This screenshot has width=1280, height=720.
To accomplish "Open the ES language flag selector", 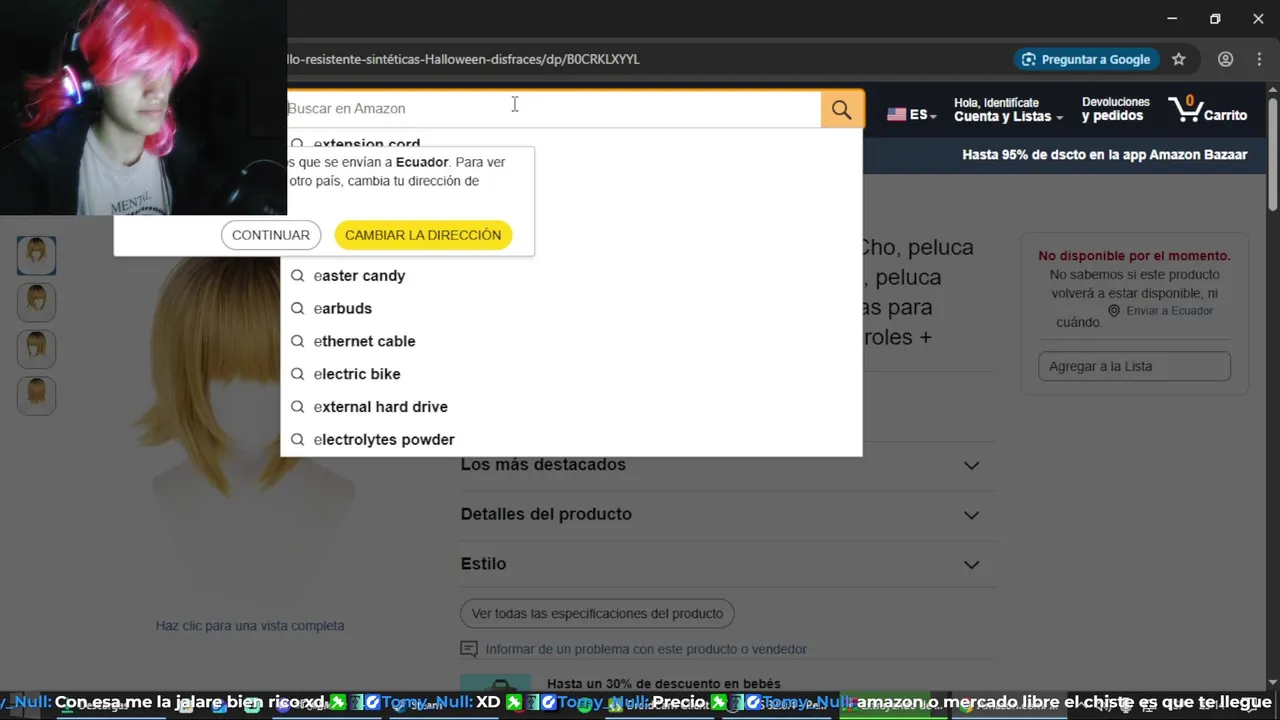I will click(x=911, y=115).
